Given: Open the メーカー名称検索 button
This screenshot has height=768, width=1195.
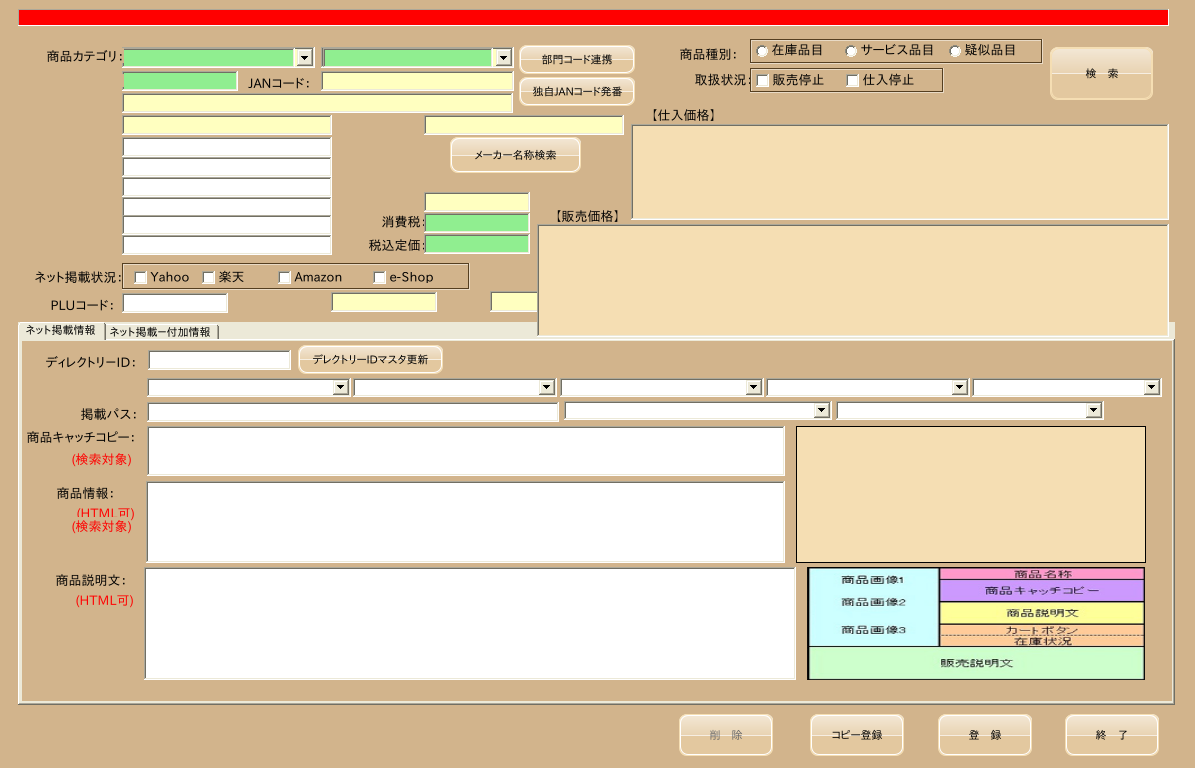Looking at the screenshot, I should point(515,155).
